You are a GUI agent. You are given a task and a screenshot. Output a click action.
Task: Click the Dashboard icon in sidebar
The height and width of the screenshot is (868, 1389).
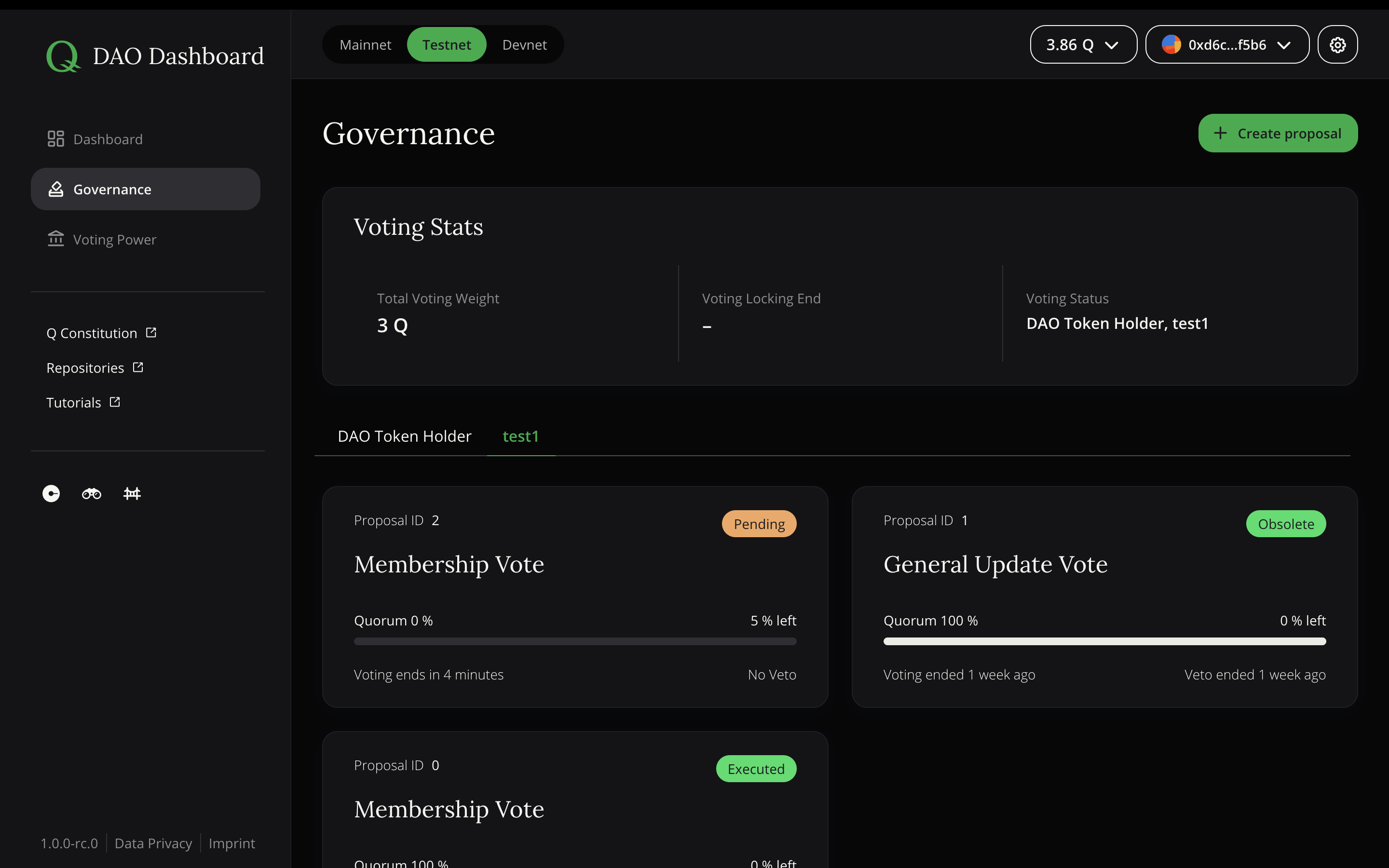pyautogui.click(x=55, y=138)
